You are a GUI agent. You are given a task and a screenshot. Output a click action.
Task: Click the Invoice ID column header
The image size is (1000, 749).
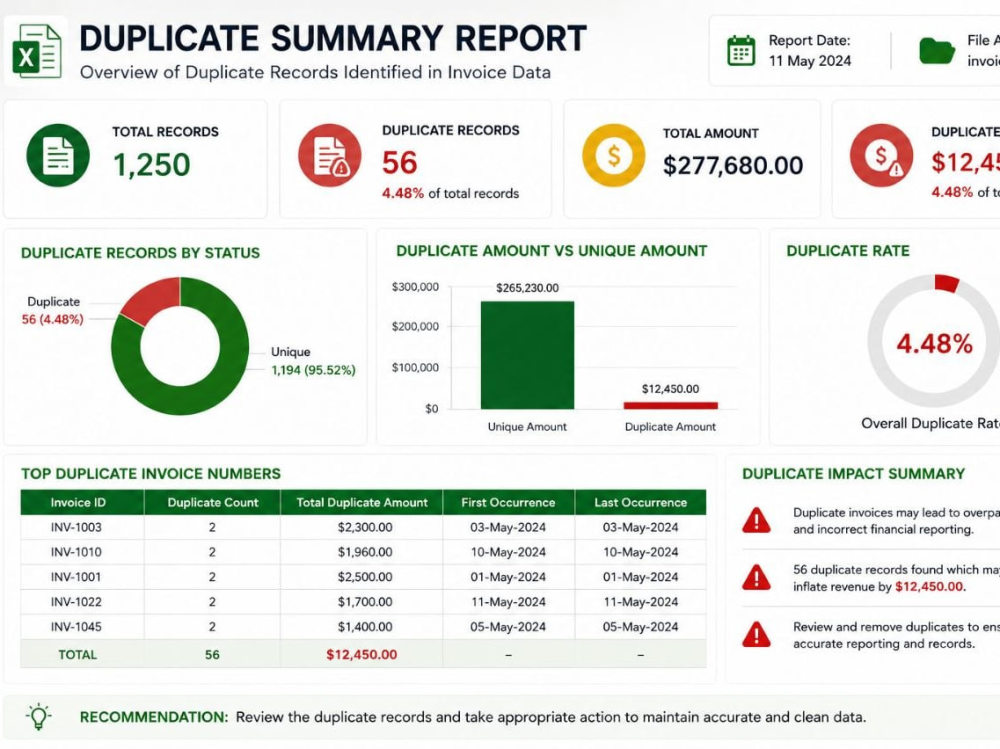[82, 502]
